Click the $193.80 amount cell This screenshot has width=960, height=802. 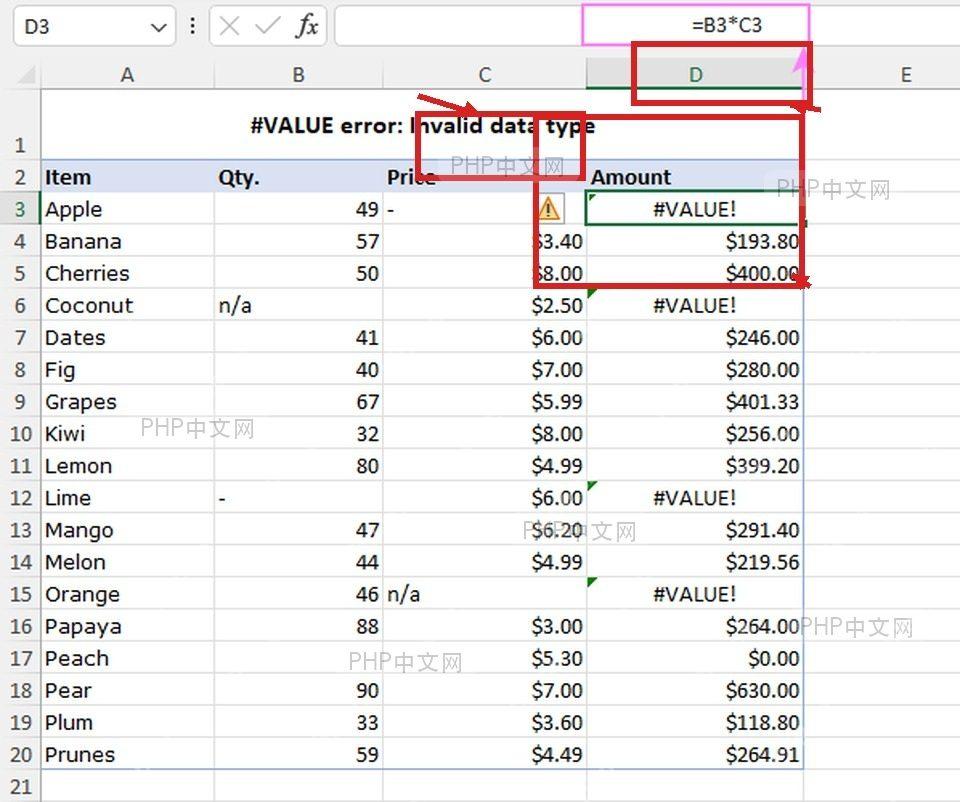click(x=695, y=241)
